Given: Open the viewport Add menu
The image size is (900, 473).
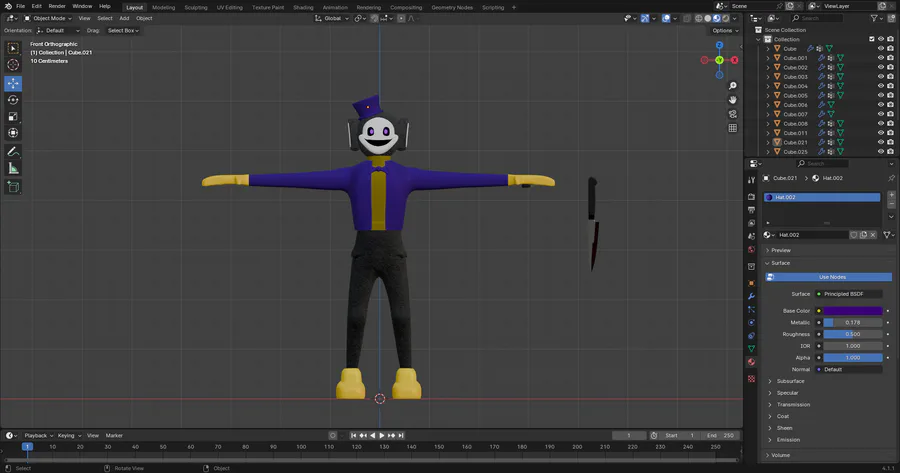Looking at the screenshot, I should pyautogui.click(x=124, y=18).
